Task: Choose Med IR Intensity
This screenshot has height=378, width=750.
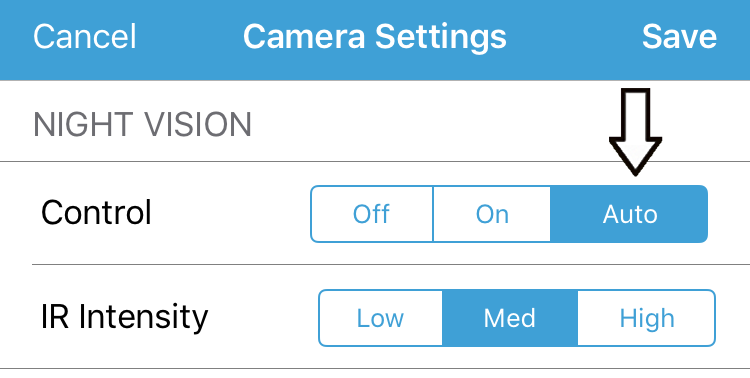Action: click(510, 318)
